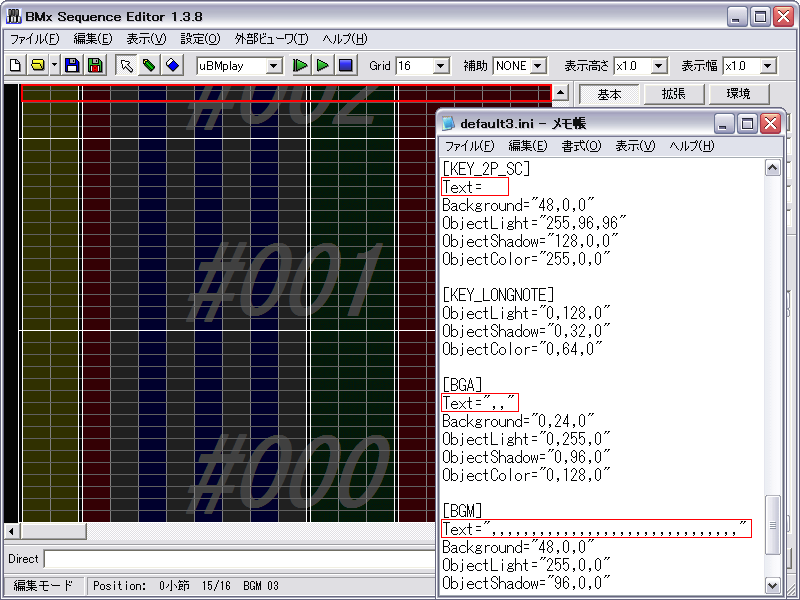Select the arrow edit mode tool
The height and width of the screenshot is (600, 800).
pyautogui.click(x=126, y=66)
